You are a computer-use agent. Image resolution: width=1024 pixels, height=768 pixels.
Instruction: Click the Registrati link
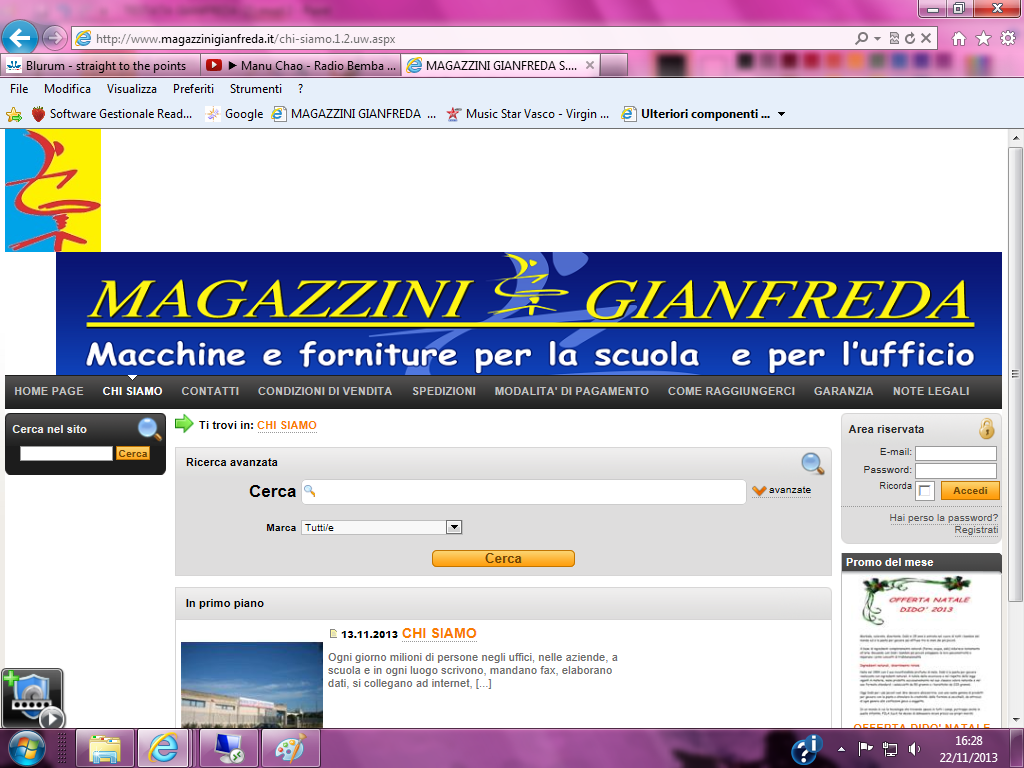click(976, 530)
